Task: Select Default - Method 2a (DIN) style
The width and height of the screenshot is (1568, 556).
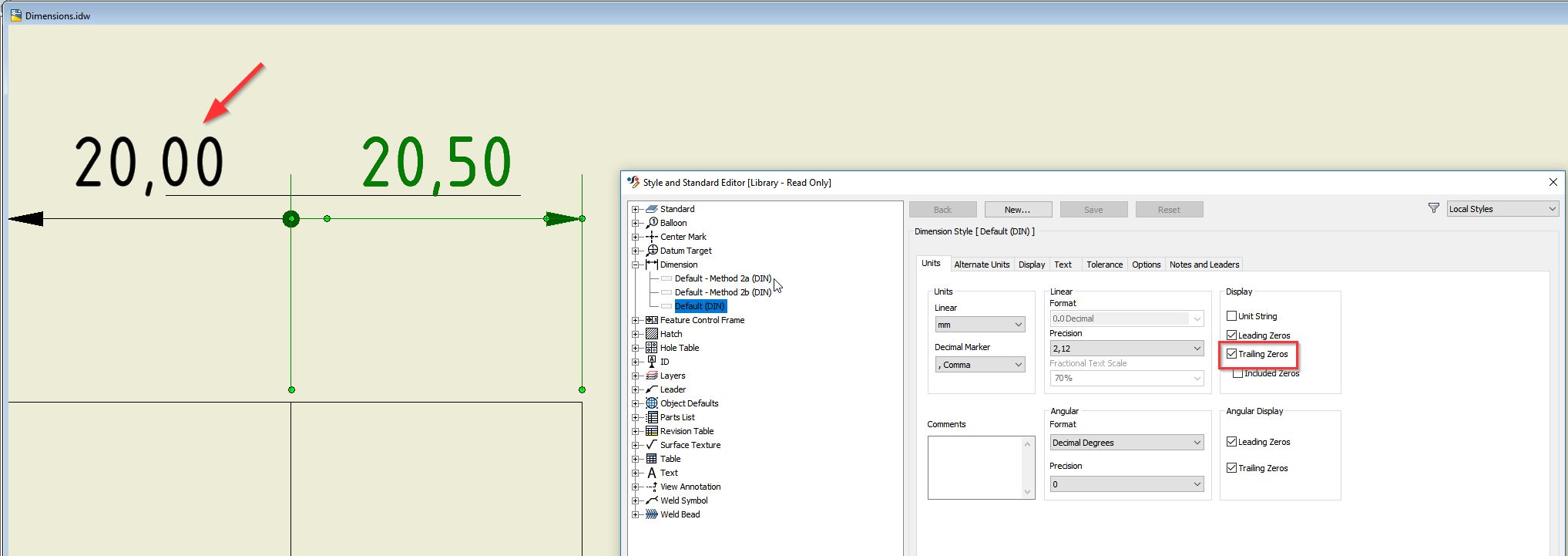Action: 722,278
